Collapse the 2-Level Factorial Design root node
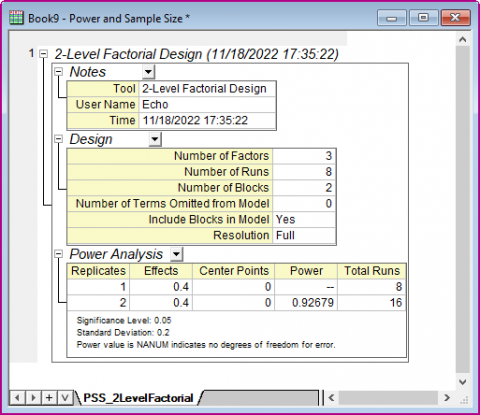 click(44, 54)
